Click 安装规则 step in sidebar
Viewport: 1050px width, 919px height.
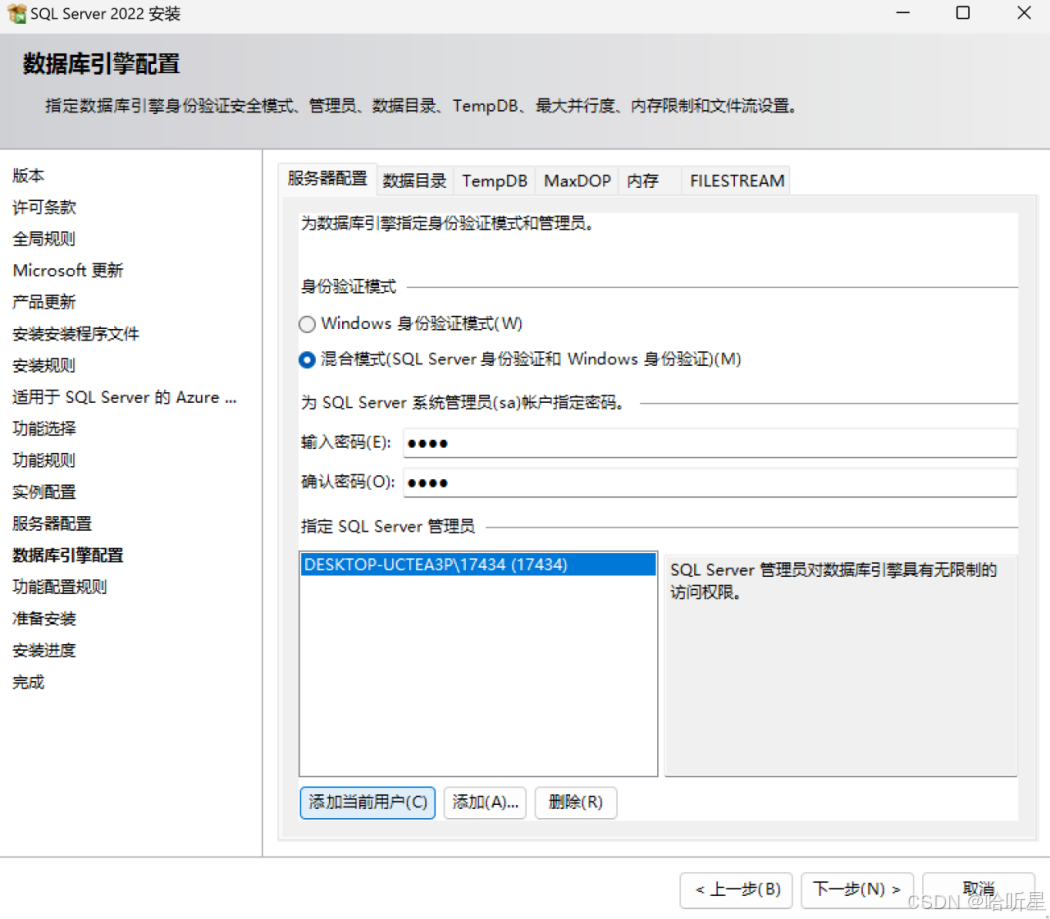[x=44, y=365]
